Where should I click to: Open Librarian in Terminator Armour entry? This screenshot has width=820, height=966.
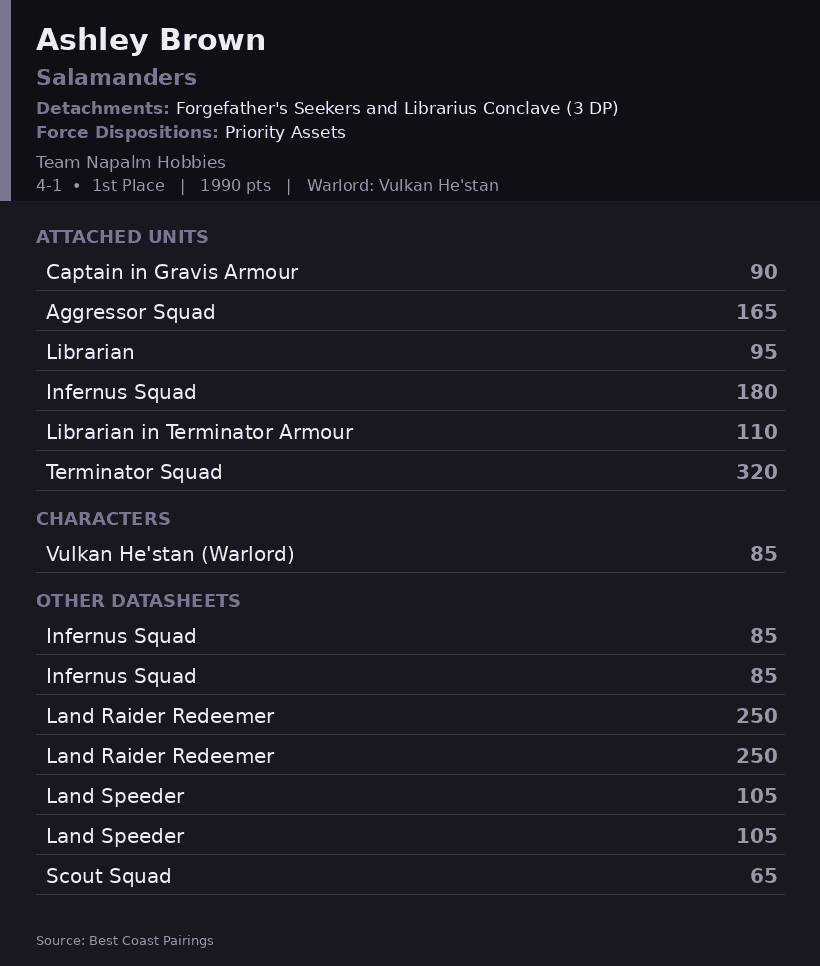click(410, 432)
